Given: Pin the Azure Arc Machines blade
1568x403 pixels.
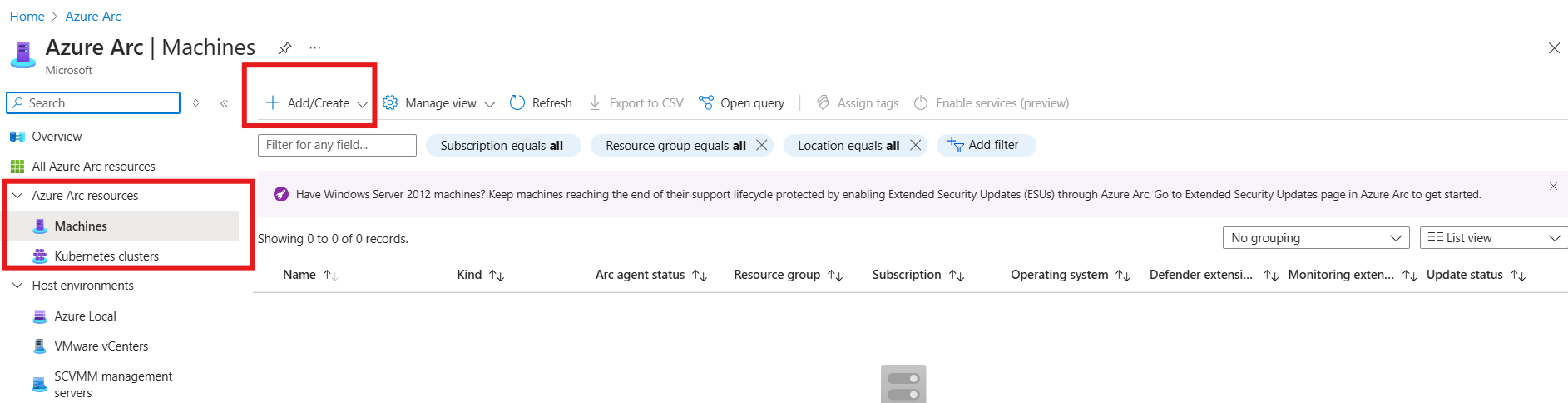Looking at the screenshot, I should [285, 47].
